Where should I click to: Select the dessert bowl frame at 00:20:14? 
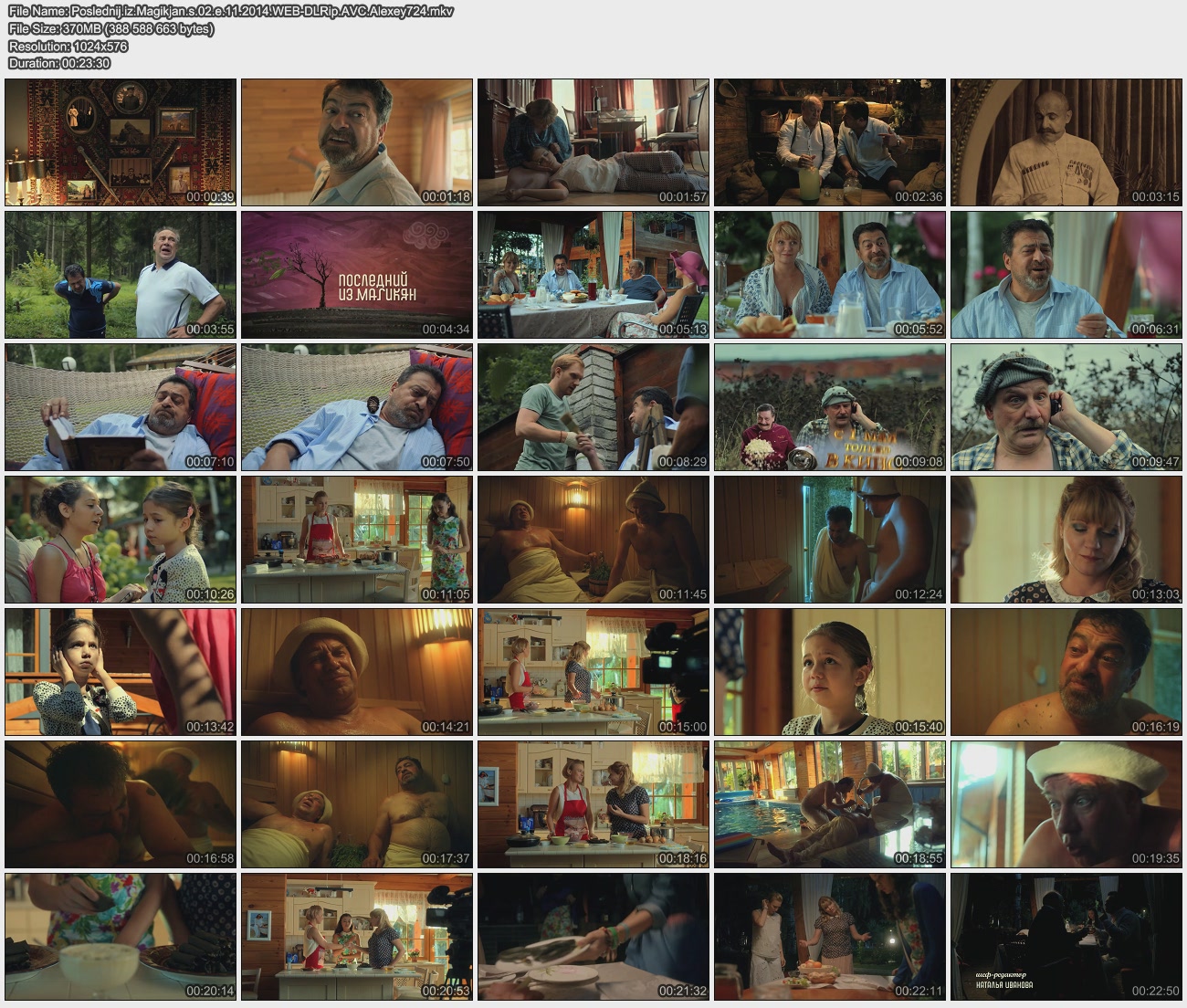[121, 937]
